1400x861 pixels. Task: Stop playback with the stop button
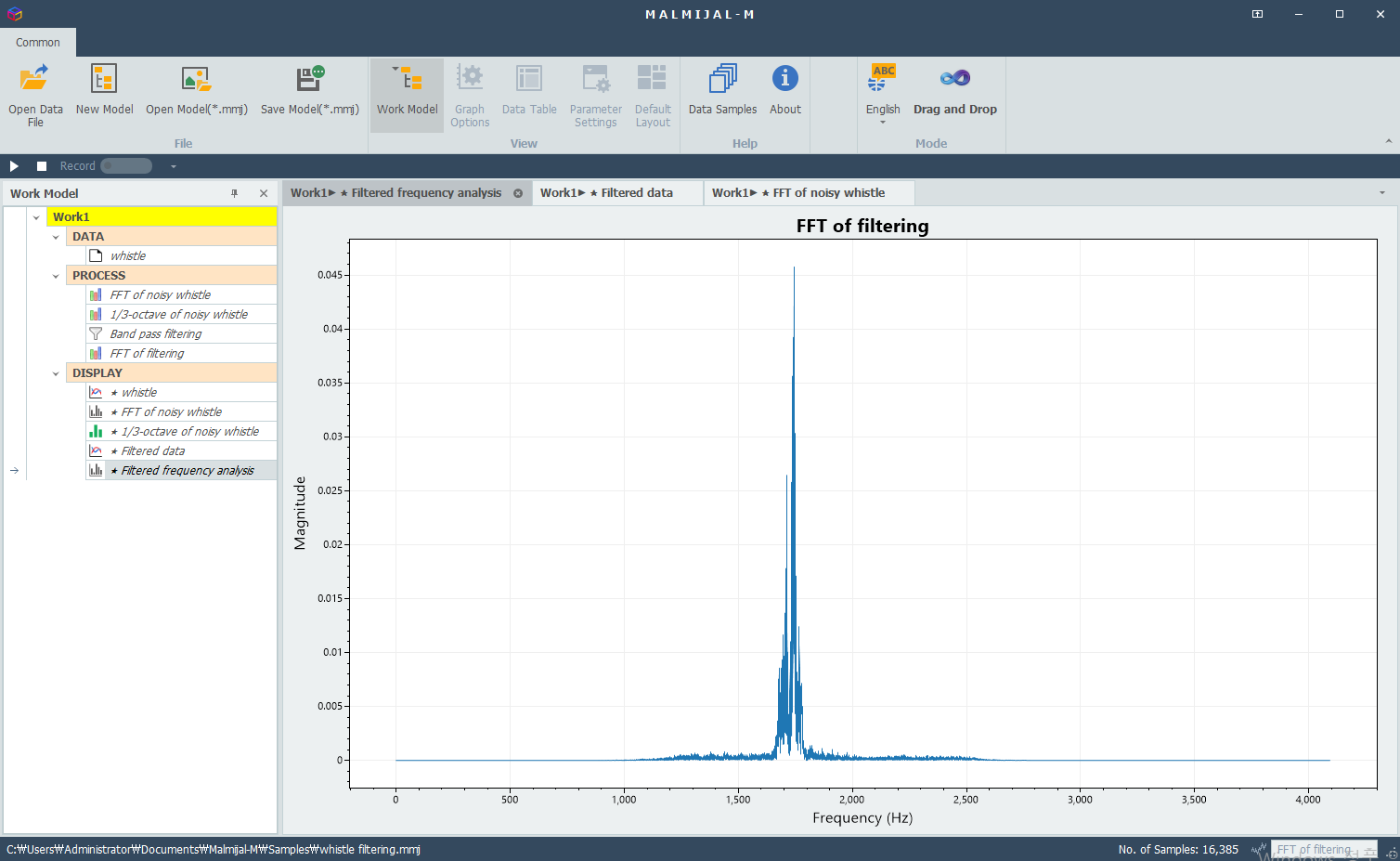tap(42, 166)
